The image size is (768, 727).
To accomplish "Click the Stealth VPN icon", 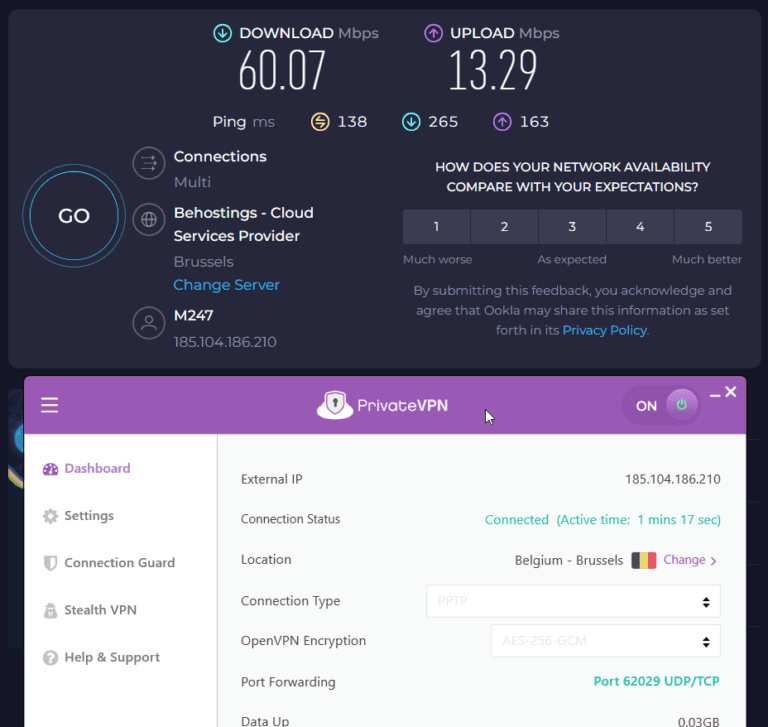I will pos(50,610).
